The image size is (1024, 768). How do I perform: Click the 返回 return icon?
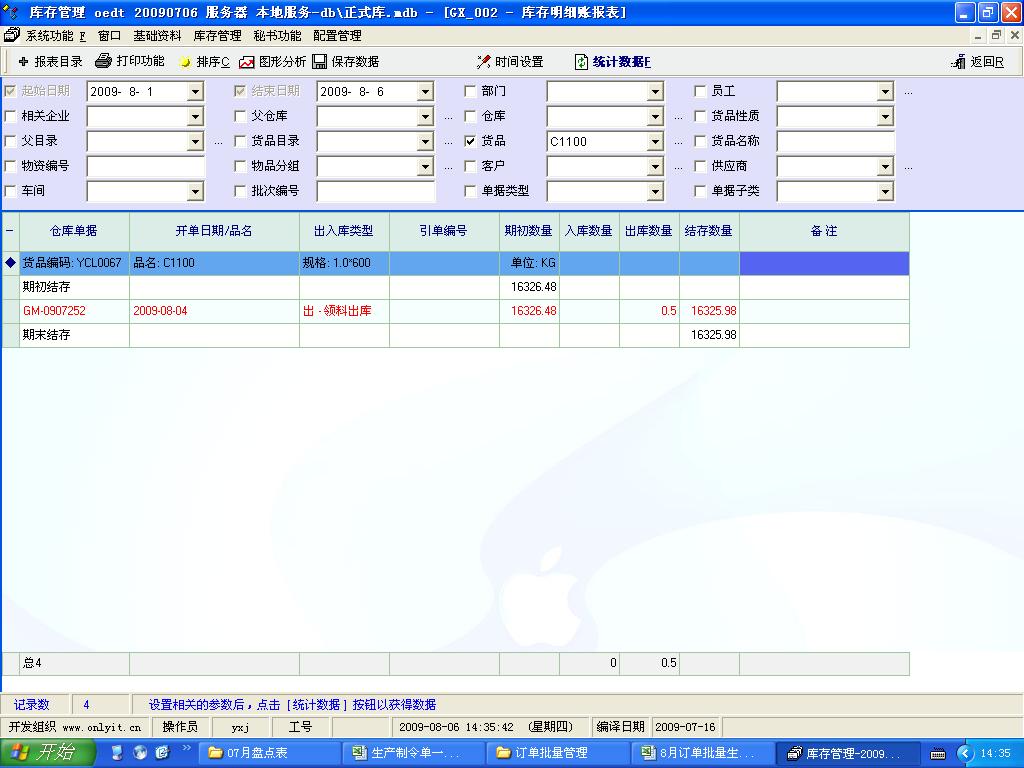point(958,62)
